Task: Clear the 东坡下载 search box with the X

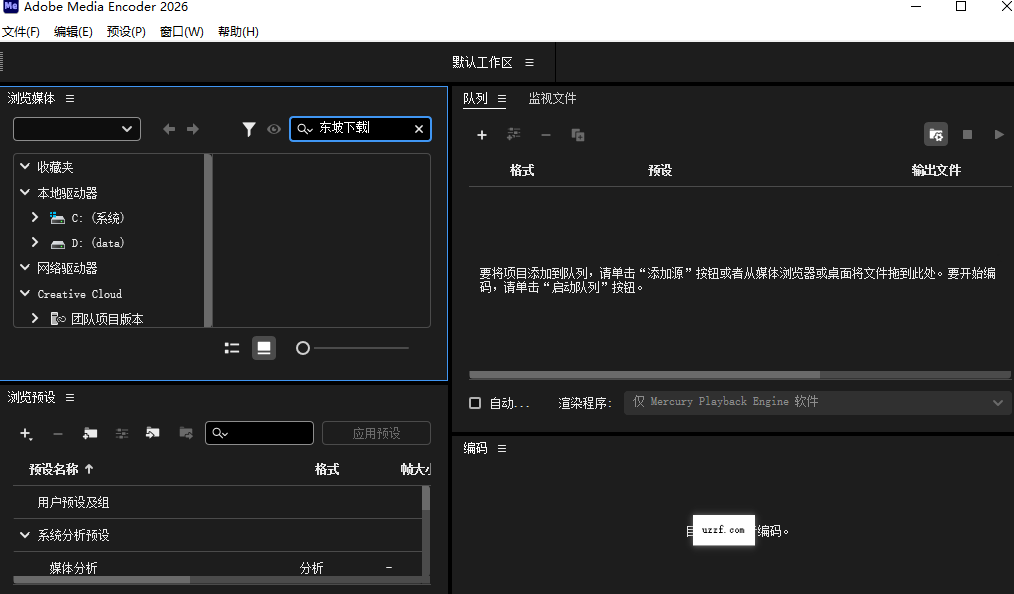Action: [419, 128]
